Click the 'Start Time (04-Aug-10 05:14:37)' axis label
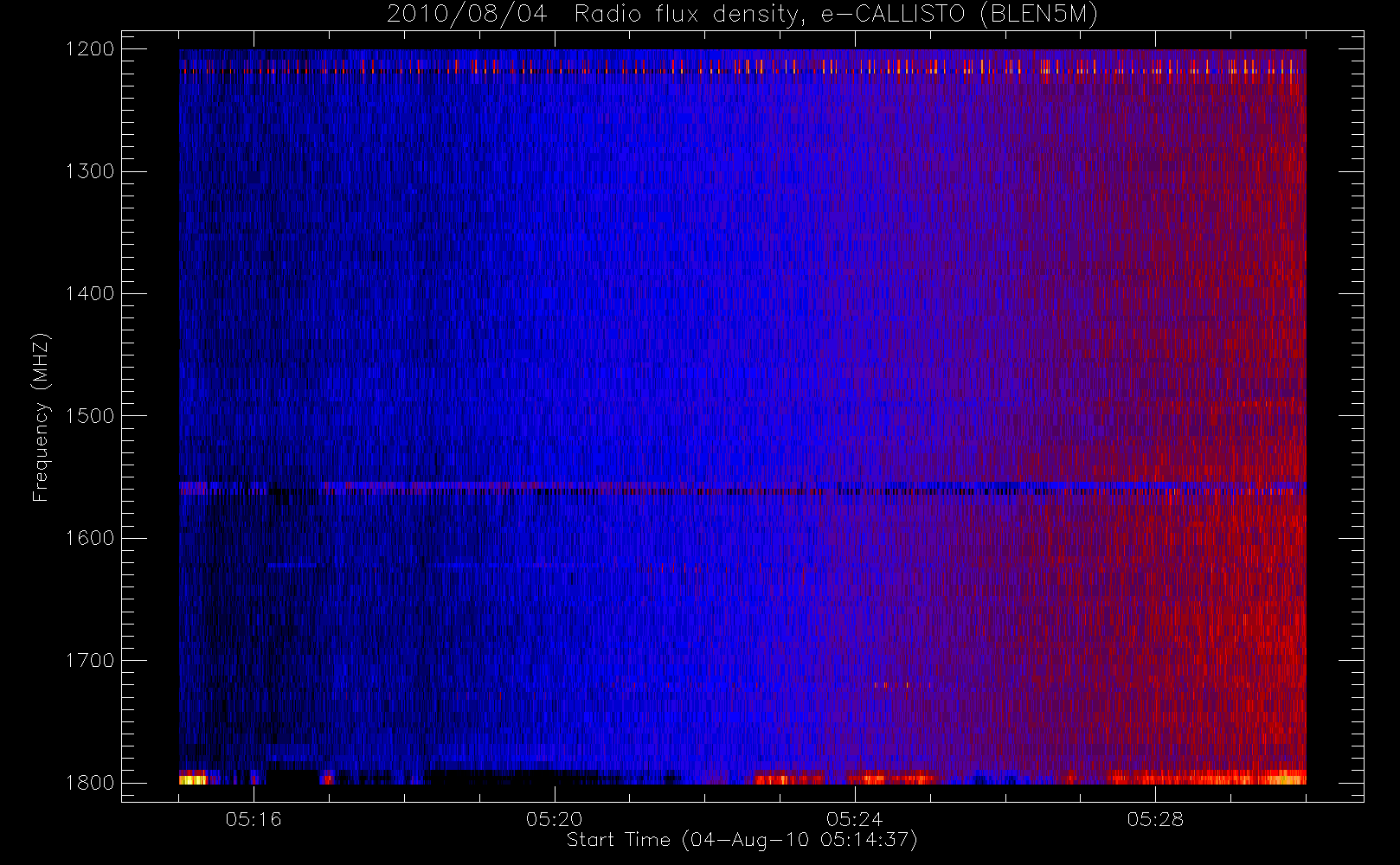Viewport: 1400px width, 865px height. coord(742,840)
